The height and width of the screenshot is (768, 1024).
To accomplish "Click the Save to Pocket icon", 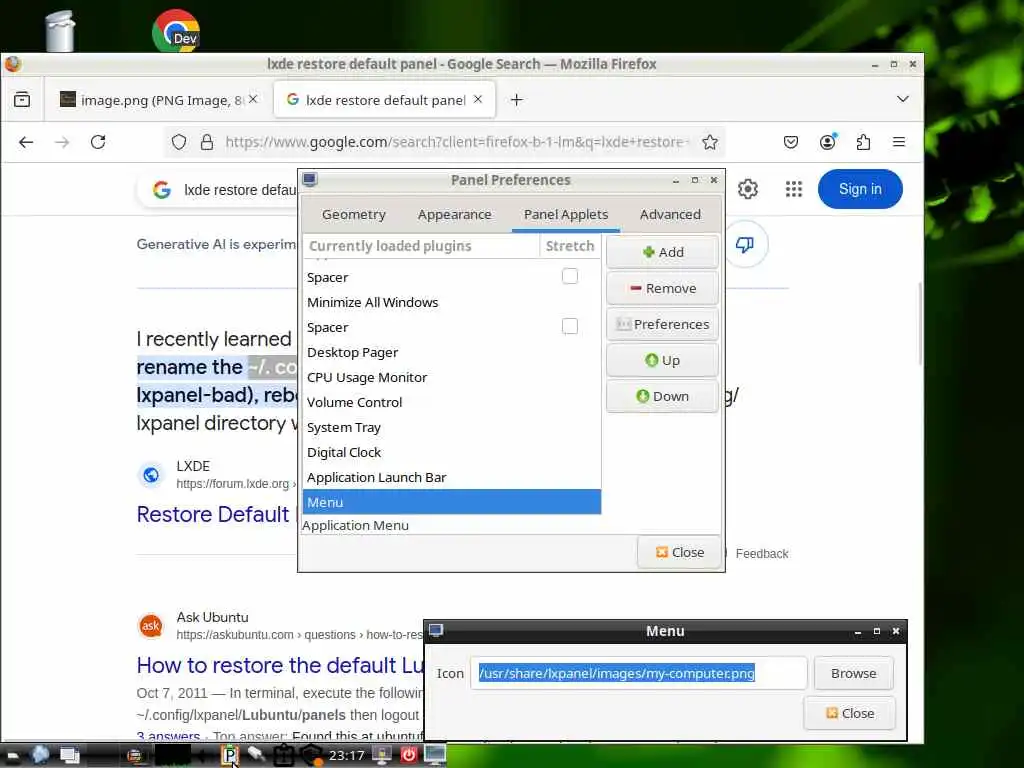I will point(791,142).
